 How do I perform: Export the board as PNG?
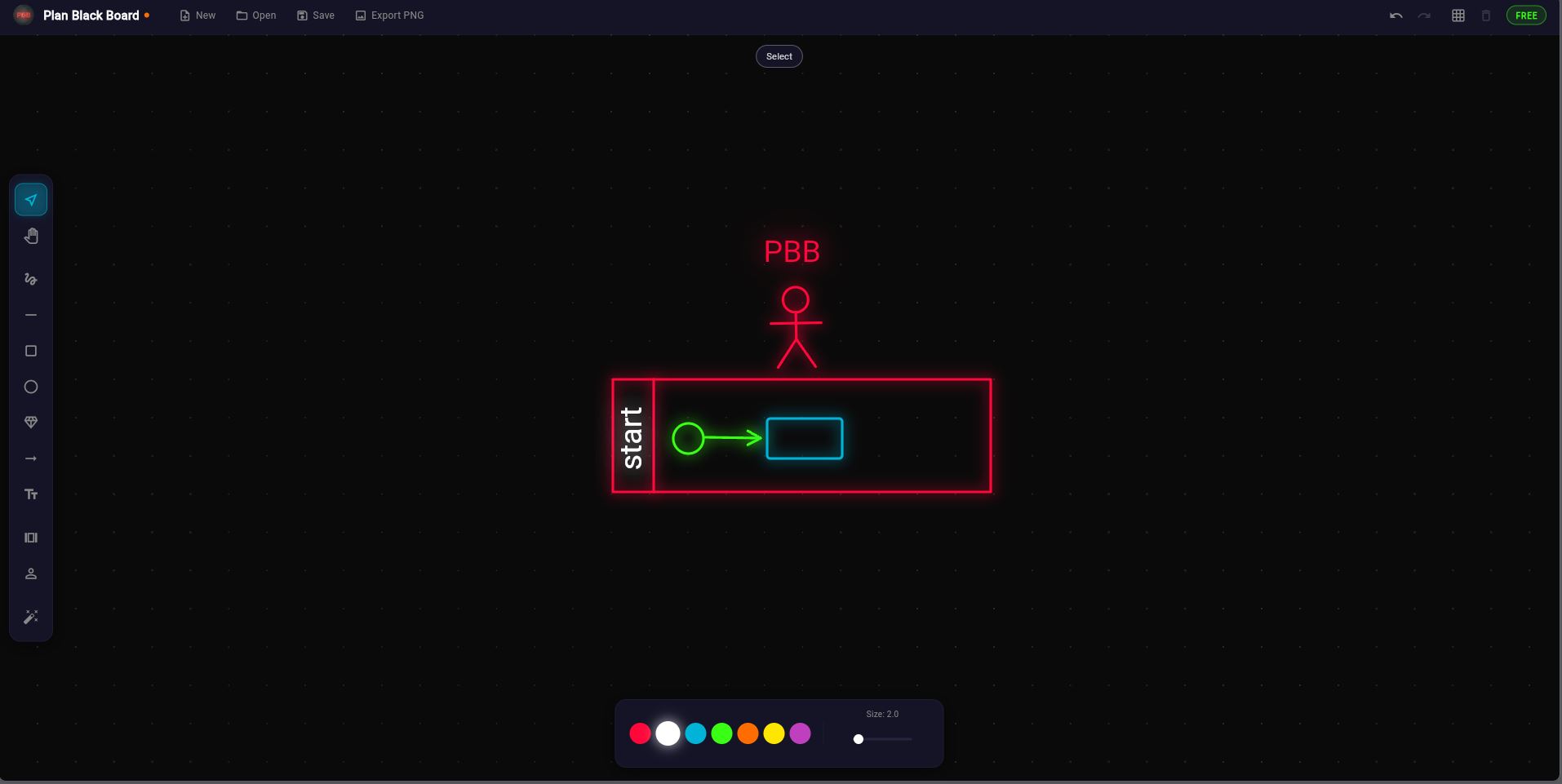(389, 16)
